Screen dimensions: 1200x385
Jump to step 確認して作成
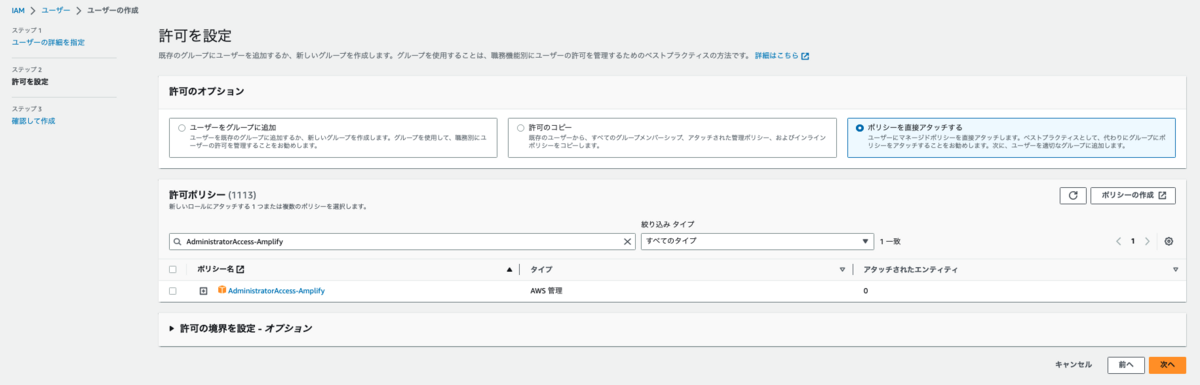pyautogui.click(x=33, y=120)
